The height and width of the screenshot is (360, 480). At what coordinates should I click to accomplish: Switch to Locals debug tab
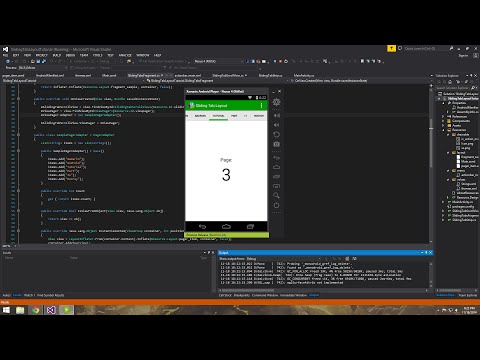17,295
